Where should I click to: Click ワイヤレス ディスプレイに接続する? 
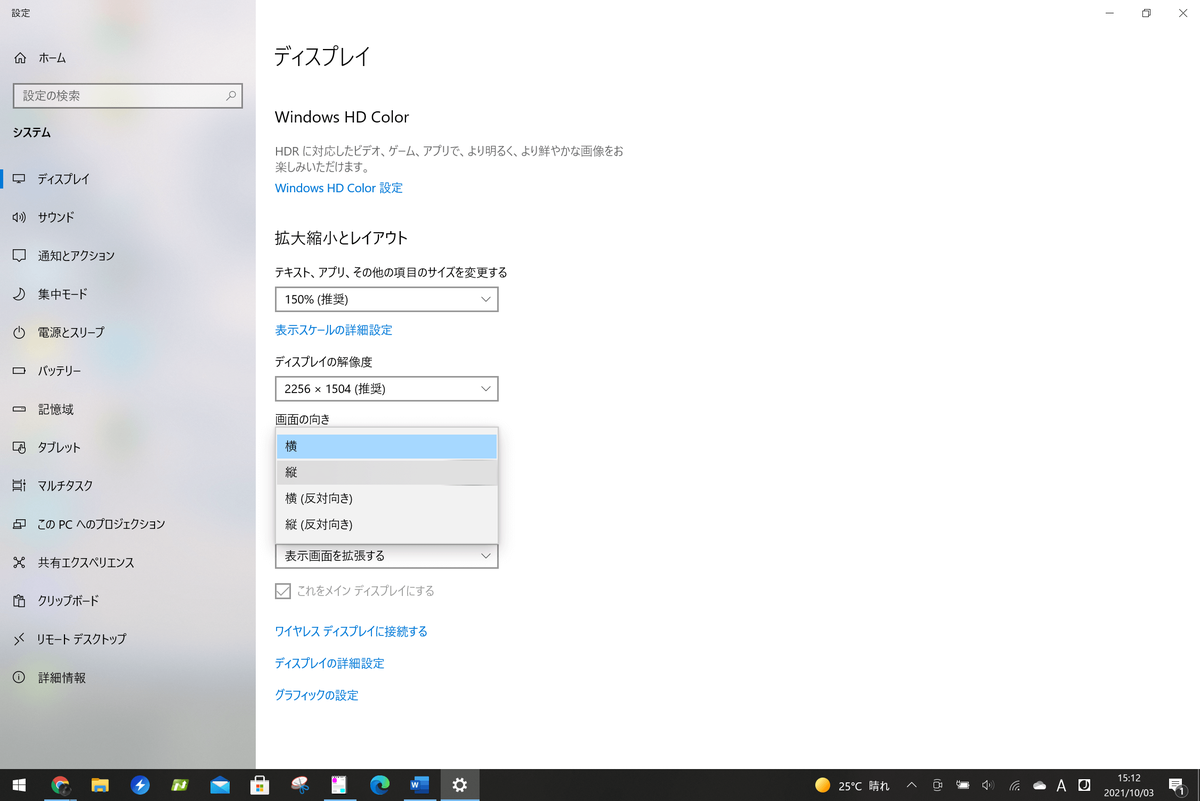352,631
